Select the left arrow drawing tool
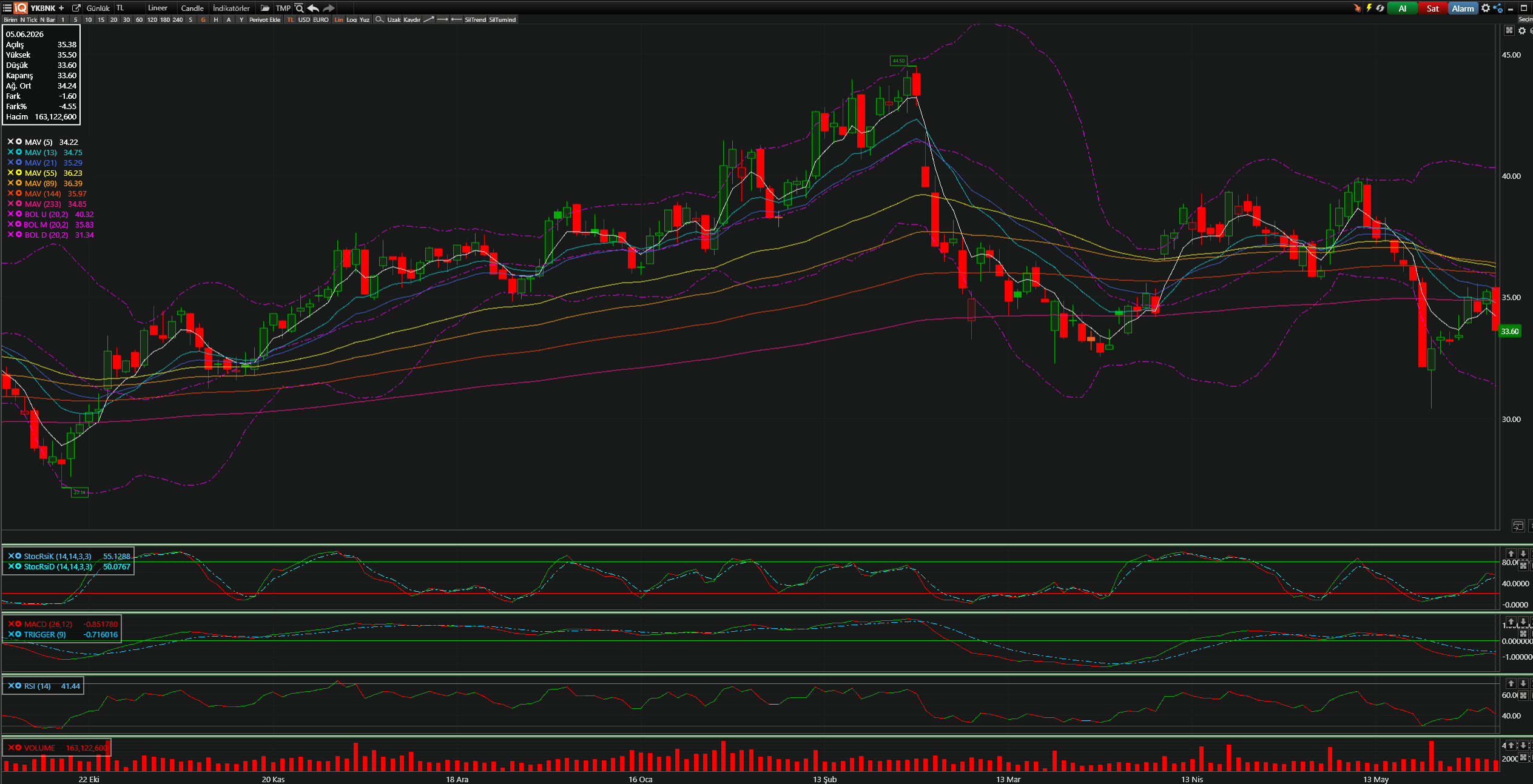 (457, 19)
